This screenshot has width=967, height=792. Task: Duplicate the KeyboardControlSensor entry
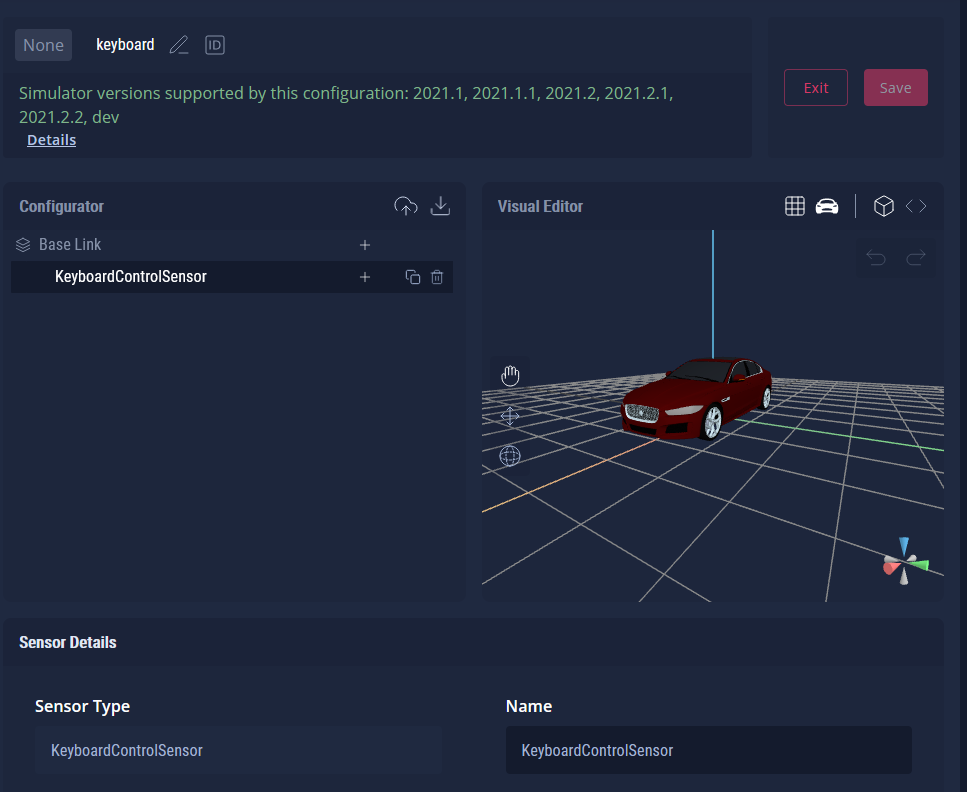point(413,277)
